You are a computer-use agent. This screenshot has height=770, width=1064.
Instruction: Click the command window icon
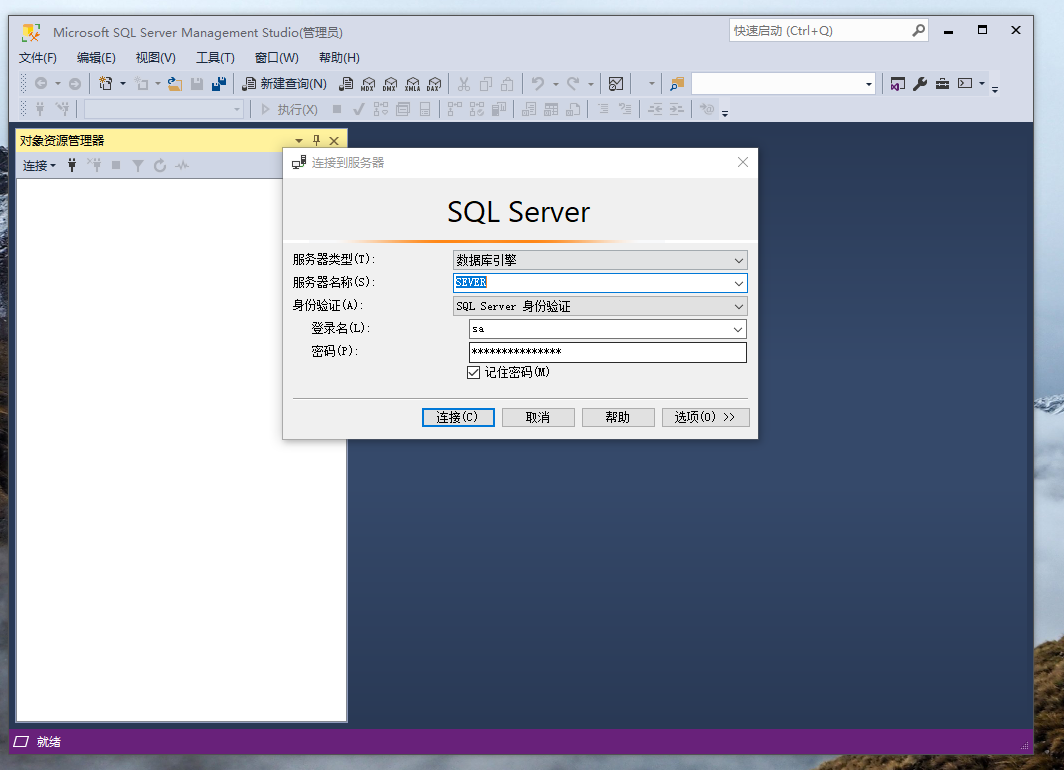click(965, 83)
